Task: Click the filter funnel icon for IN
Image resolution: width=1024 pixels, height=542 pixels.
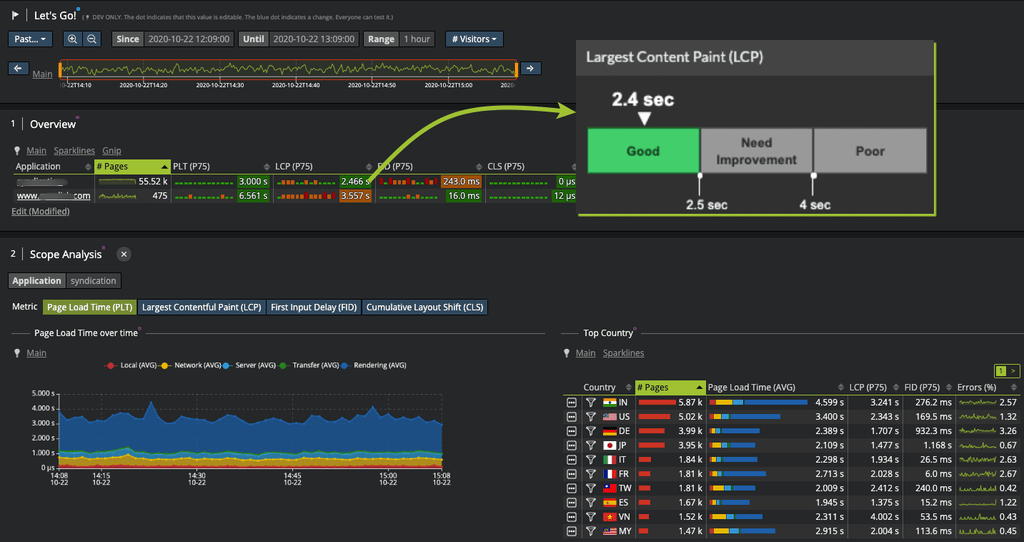Action: point(590,403)
